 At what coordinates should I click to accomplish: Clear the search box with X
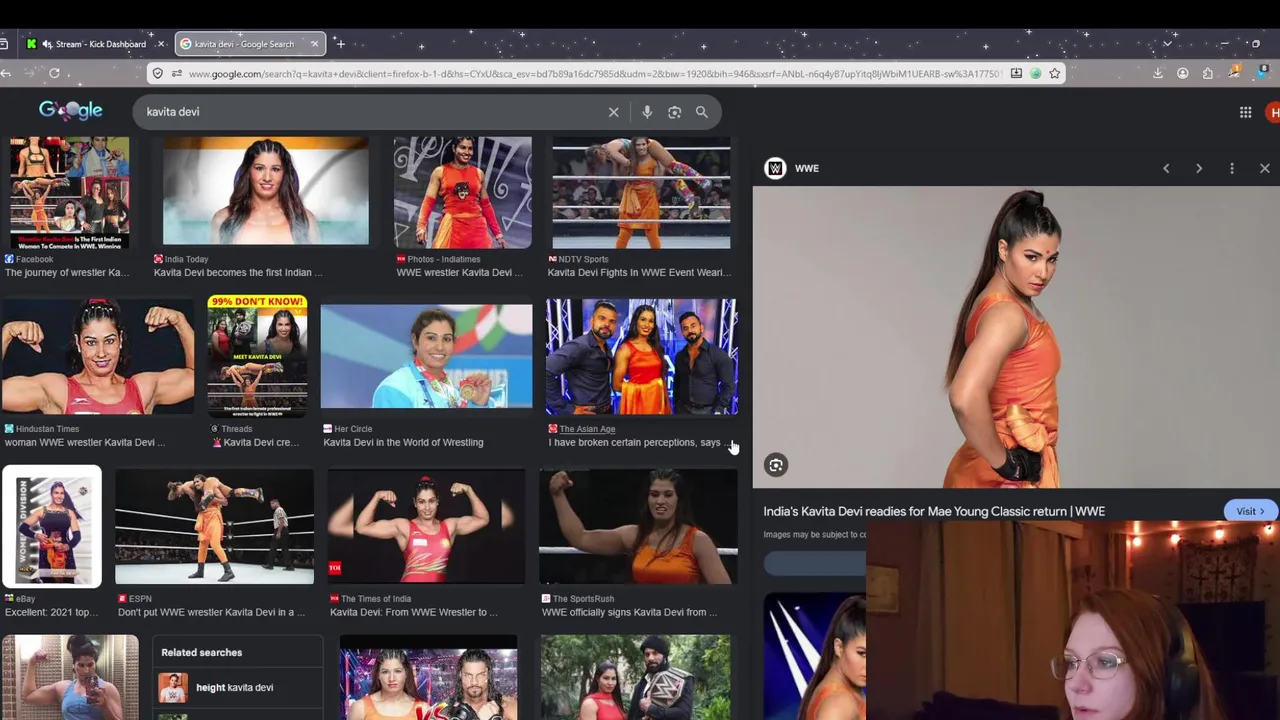click(614, 112)
